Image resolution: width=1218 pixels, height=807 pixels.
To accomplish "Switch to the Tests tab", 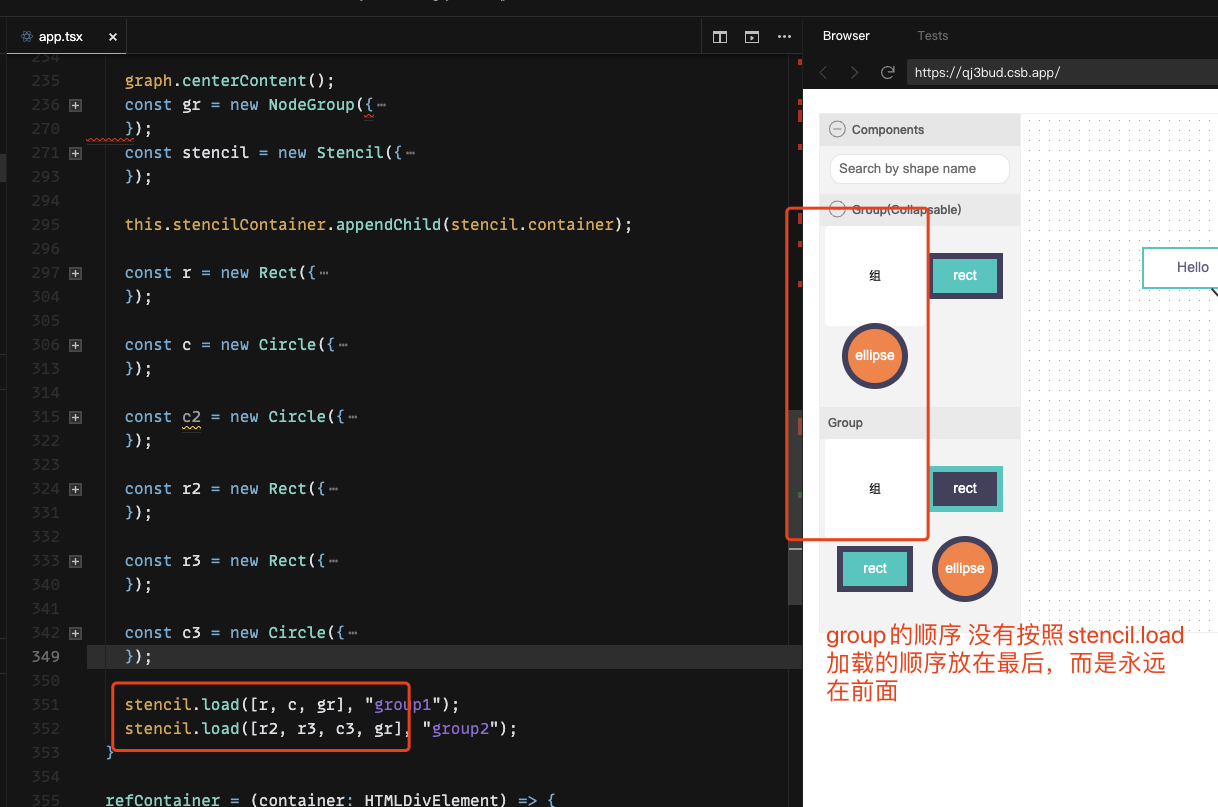I will [x=932, y=35].
